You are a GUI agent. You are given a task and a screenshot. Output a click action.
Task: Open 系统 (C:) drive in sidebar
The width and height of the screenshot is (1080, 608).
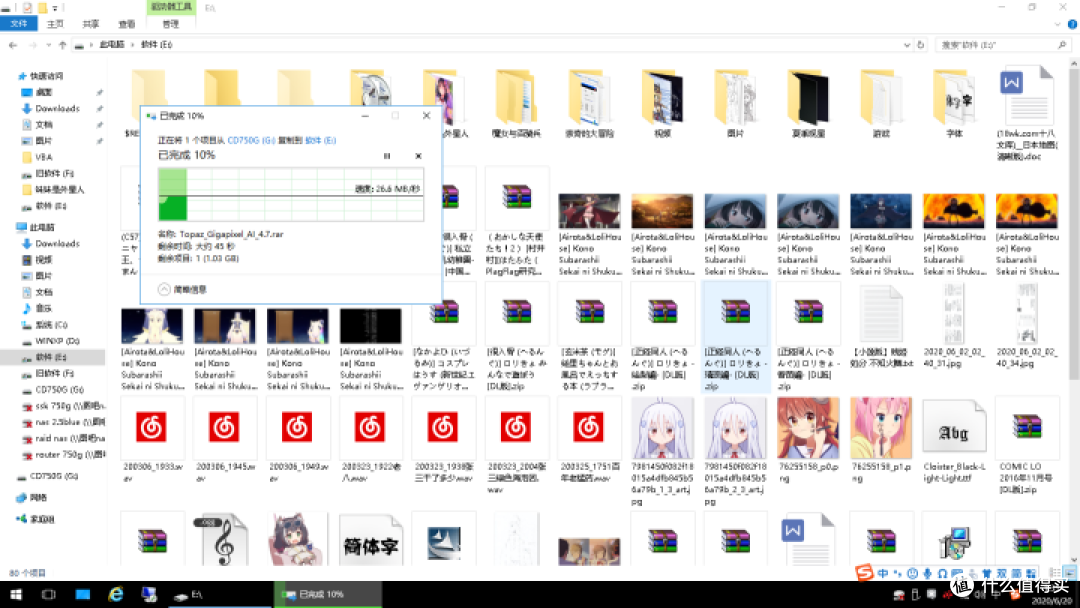(x=52, y=324)
